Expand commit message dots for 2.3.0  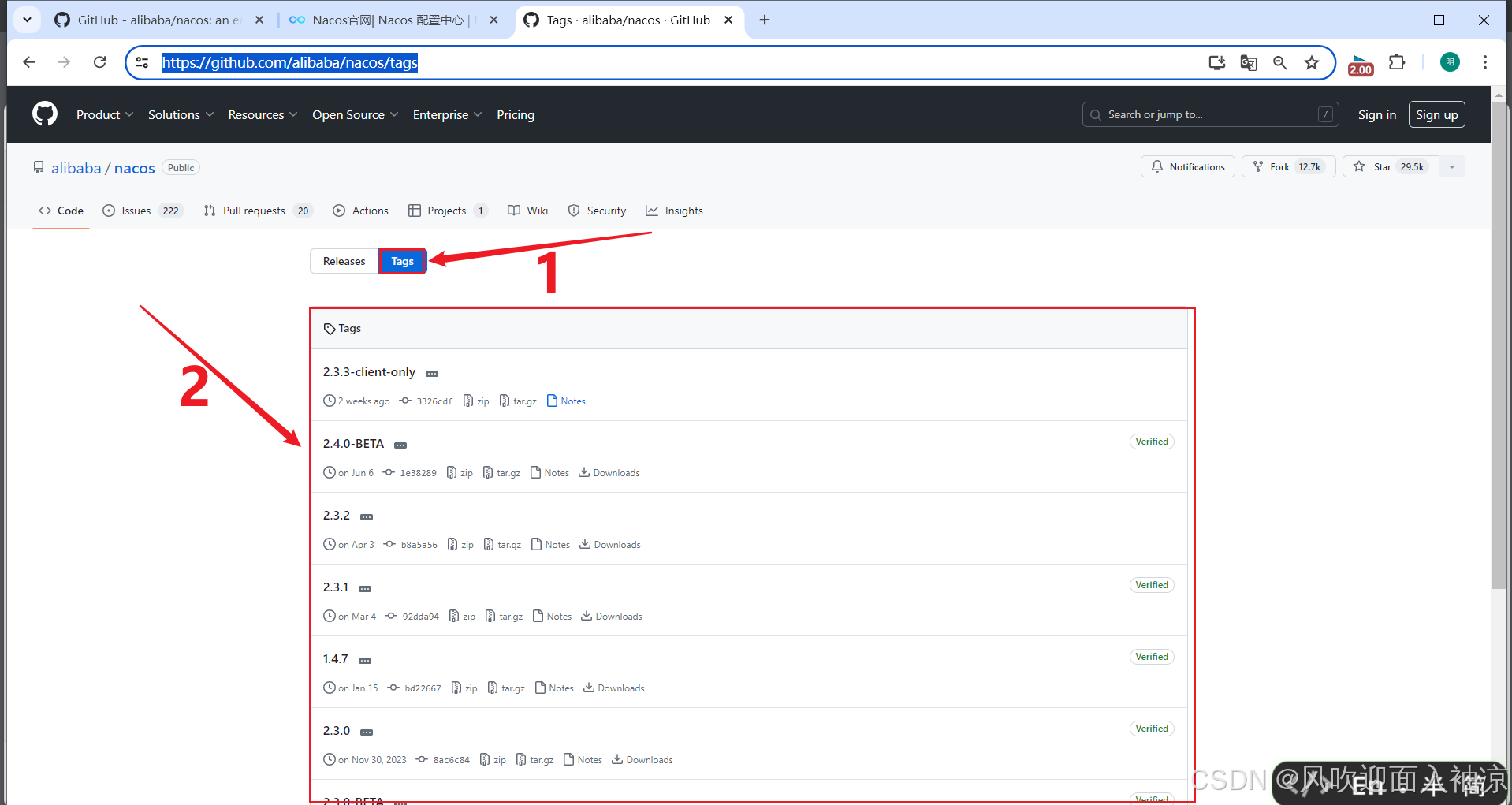click(x=367, y=732)
